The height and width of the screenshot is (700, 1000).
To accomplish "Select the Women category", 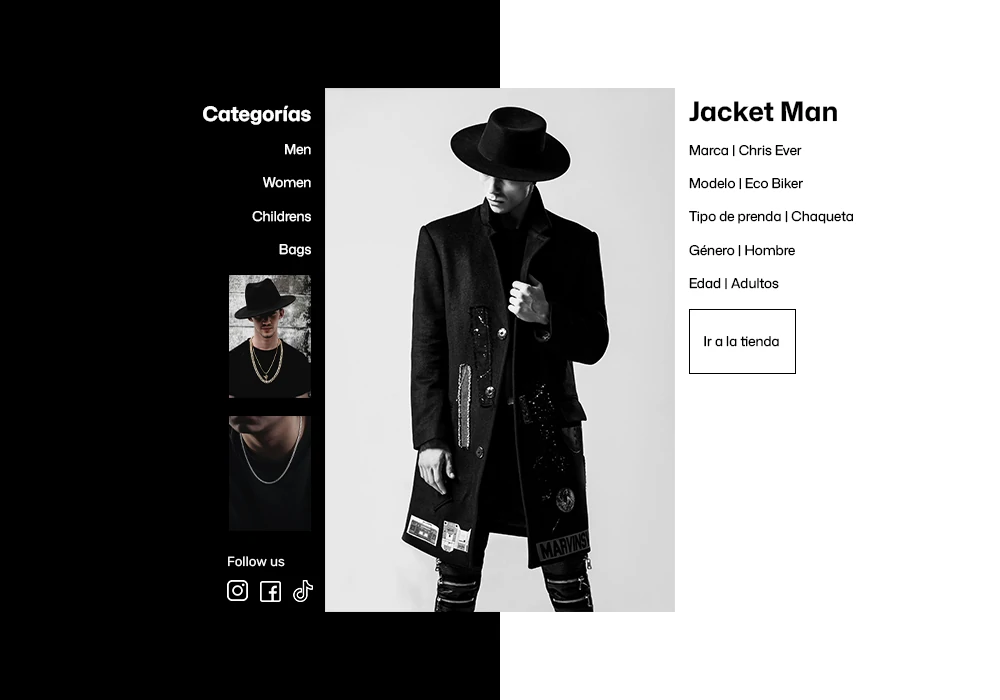I will point(287,183).
